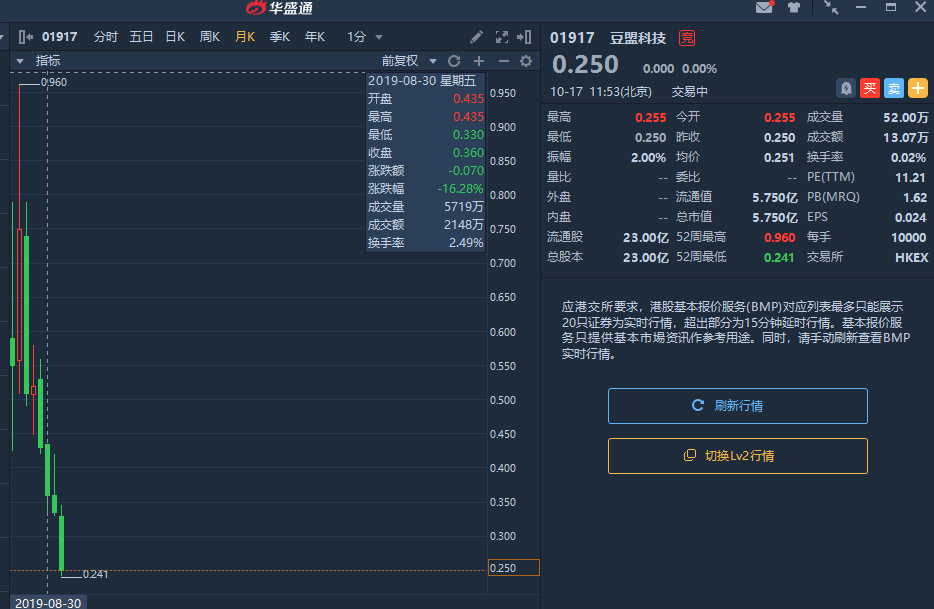The image size is (934, 609).
Task: Click the 换手率 value 2.49% in tooltip
Action: (x=466, y=243)
